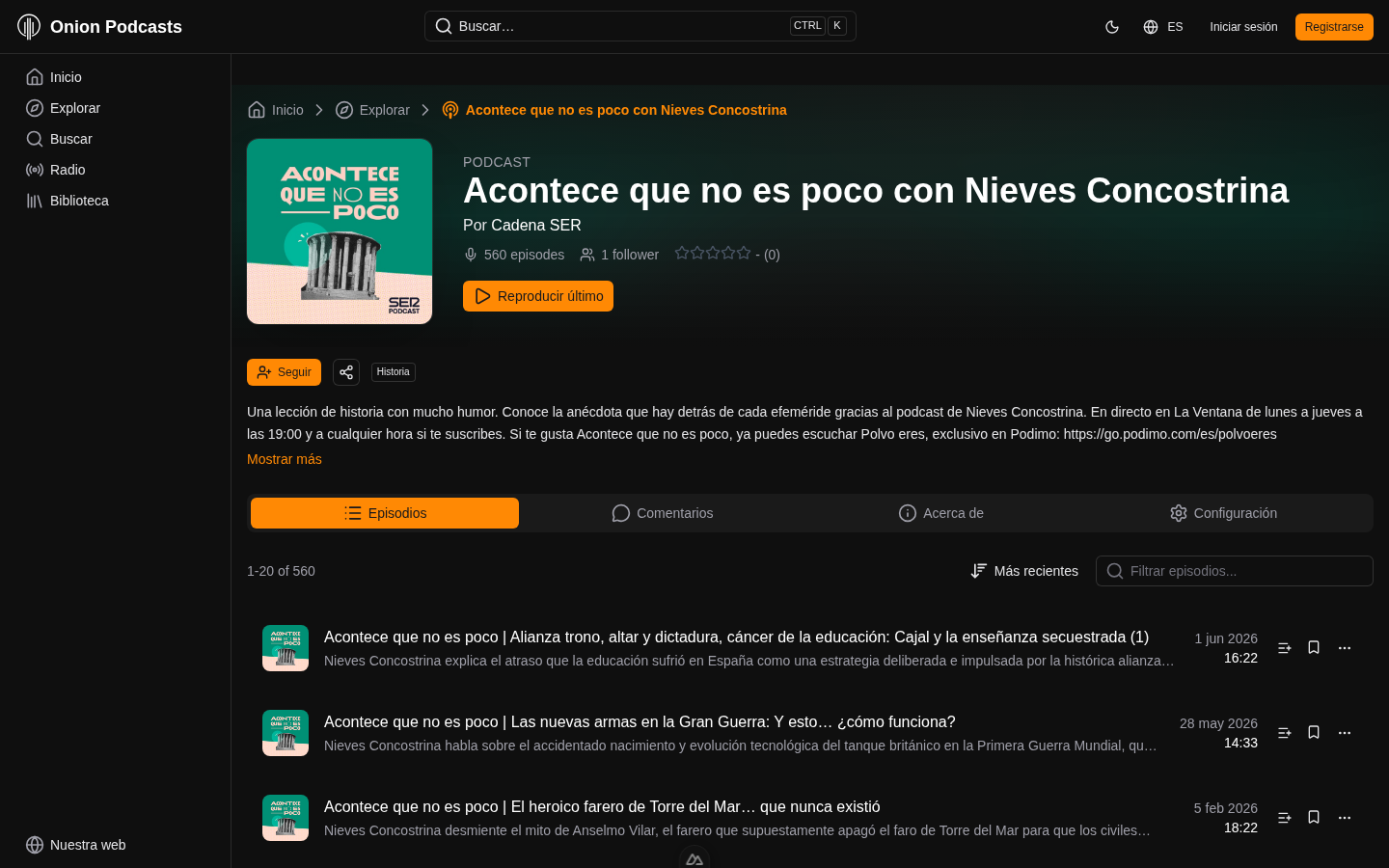Add the Gran Guerra episode to queue
Viewport: 1389px width, 868px height.
(1285, 733)
